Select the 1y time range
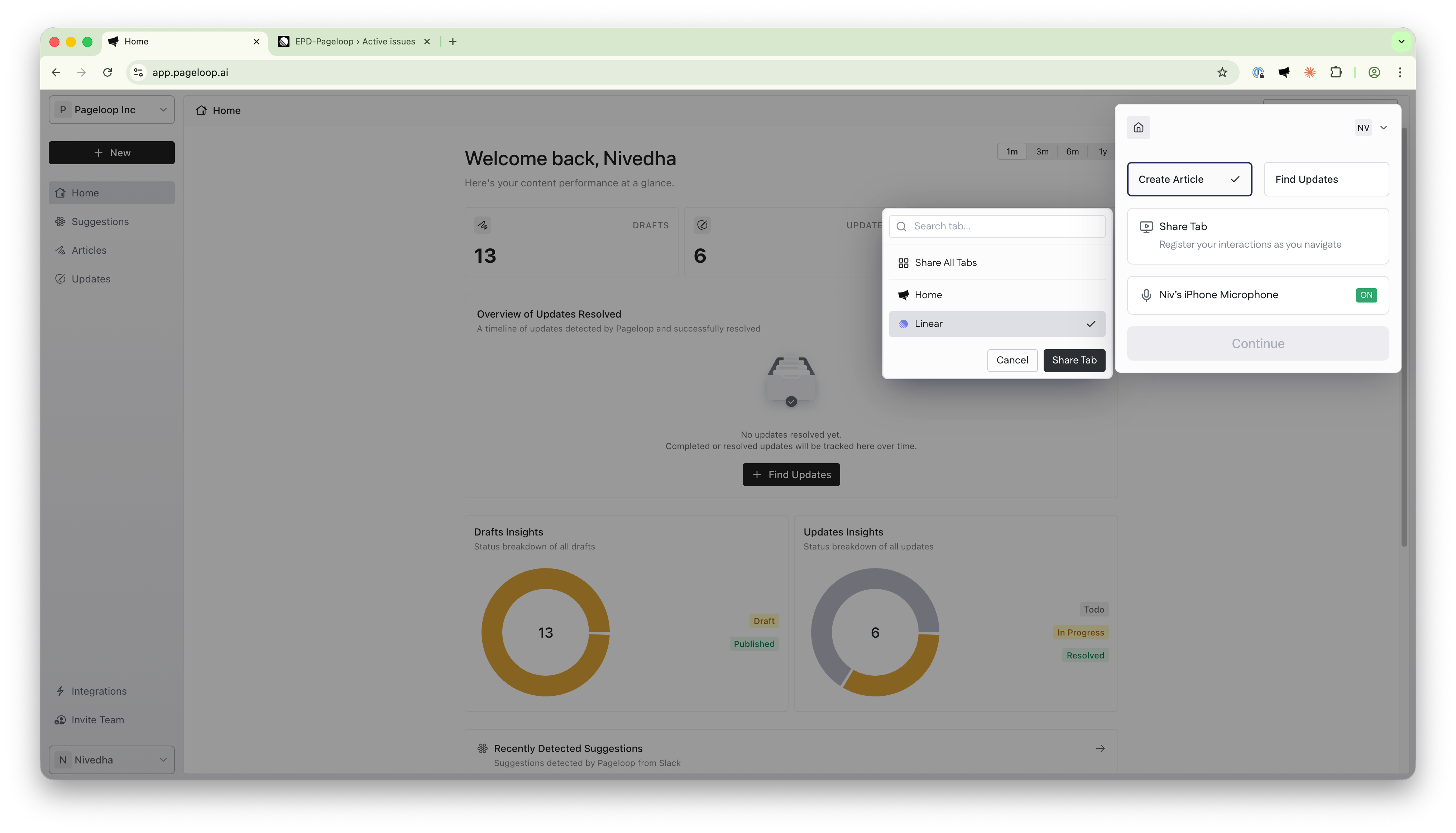 1102,152
